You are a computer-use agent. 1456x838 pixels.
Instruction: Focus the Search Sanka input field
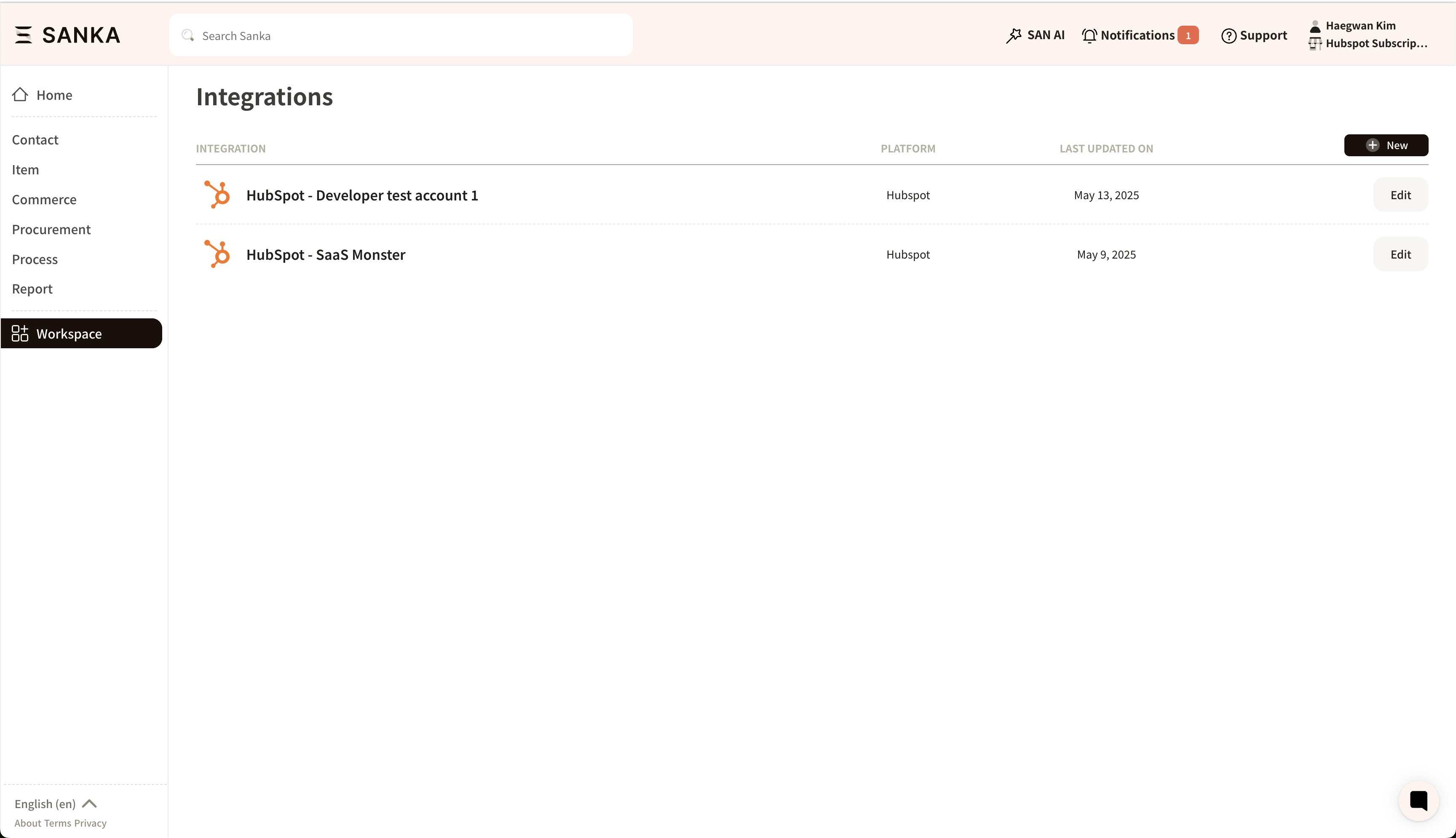(401, 36)
